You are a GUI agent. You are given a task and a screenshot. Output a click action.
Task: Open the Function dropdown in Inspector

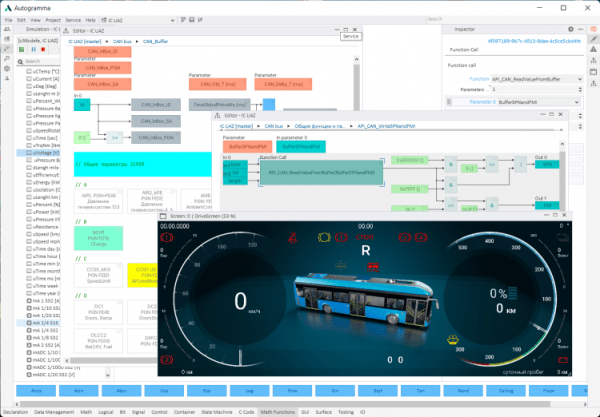coord(537,79)
